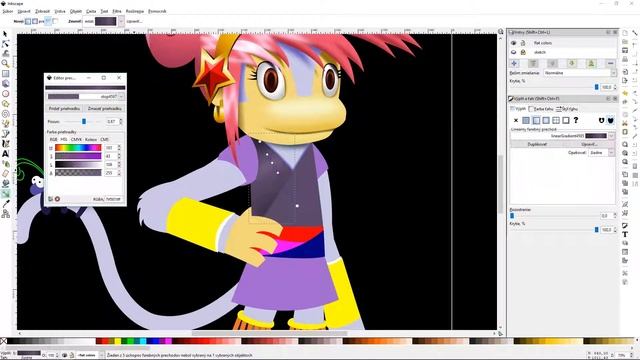Select the Paint bucket tool
The height and width of the screenshot is (360, 640).
tap(5, 184)
